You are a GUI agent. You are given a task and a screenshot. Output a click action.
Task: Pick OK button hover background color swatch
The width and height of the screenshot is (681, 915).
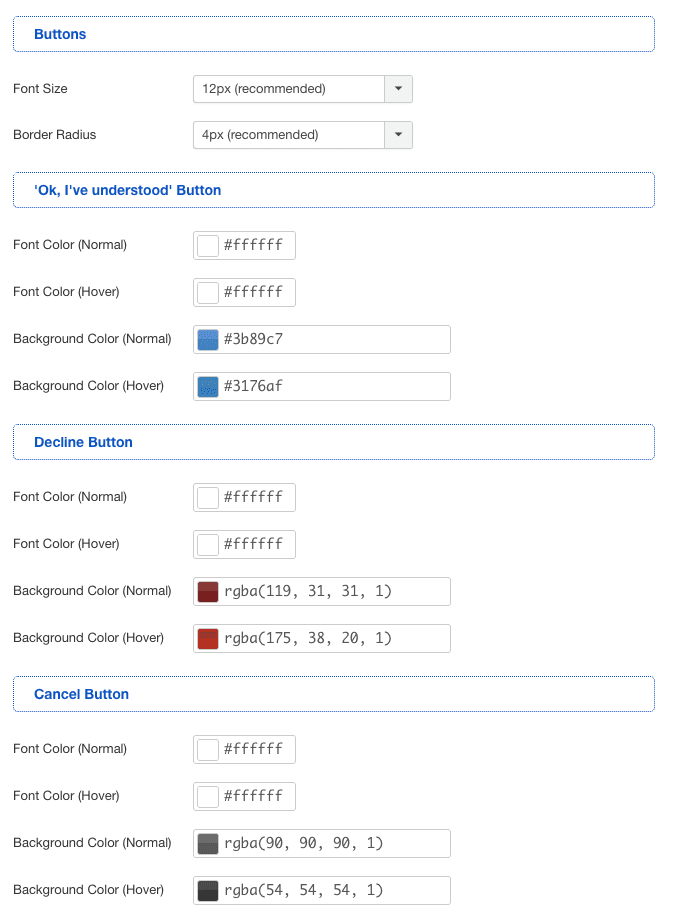(x=208, y=387)
